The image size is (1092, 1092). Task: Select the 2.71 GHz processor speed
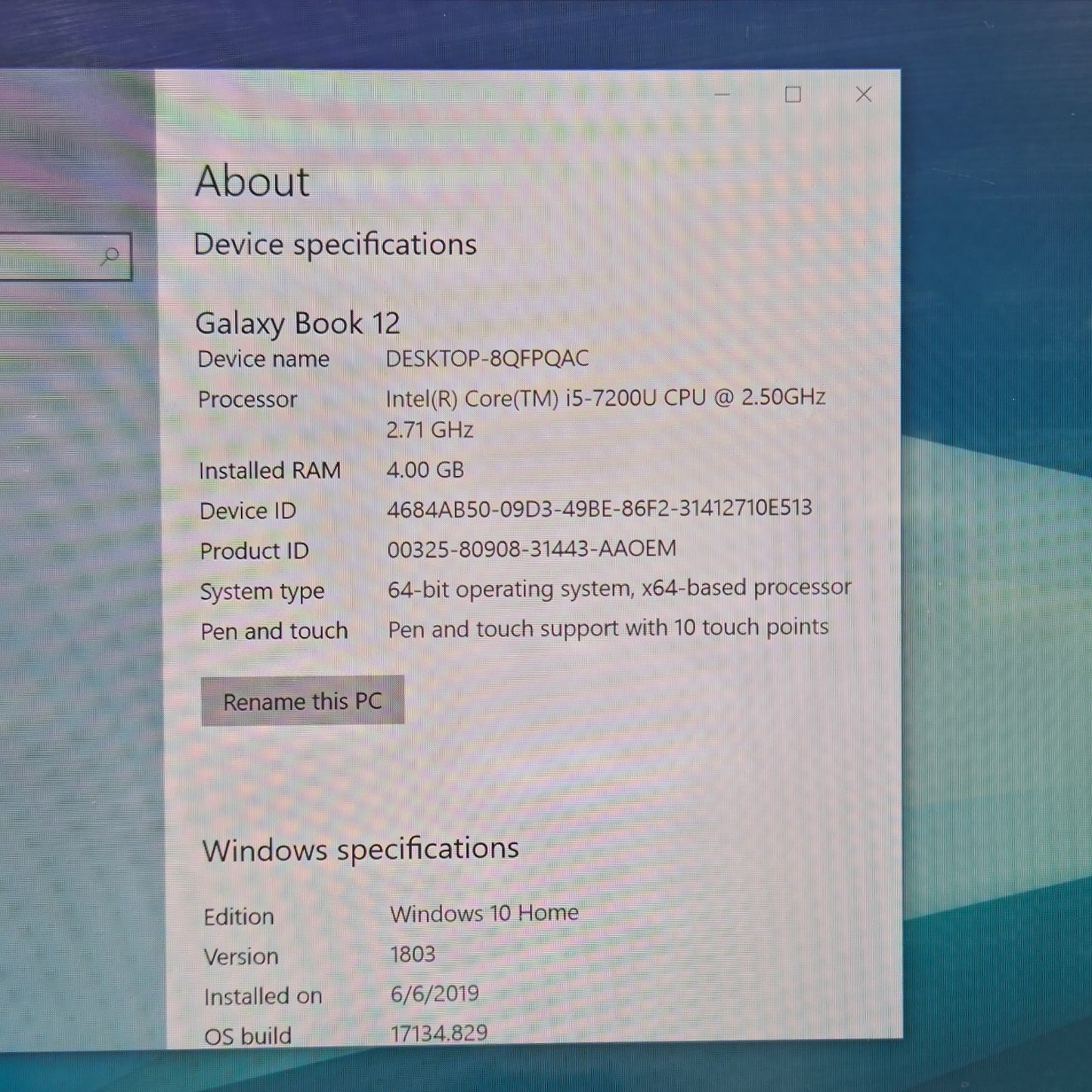point(430,430)
